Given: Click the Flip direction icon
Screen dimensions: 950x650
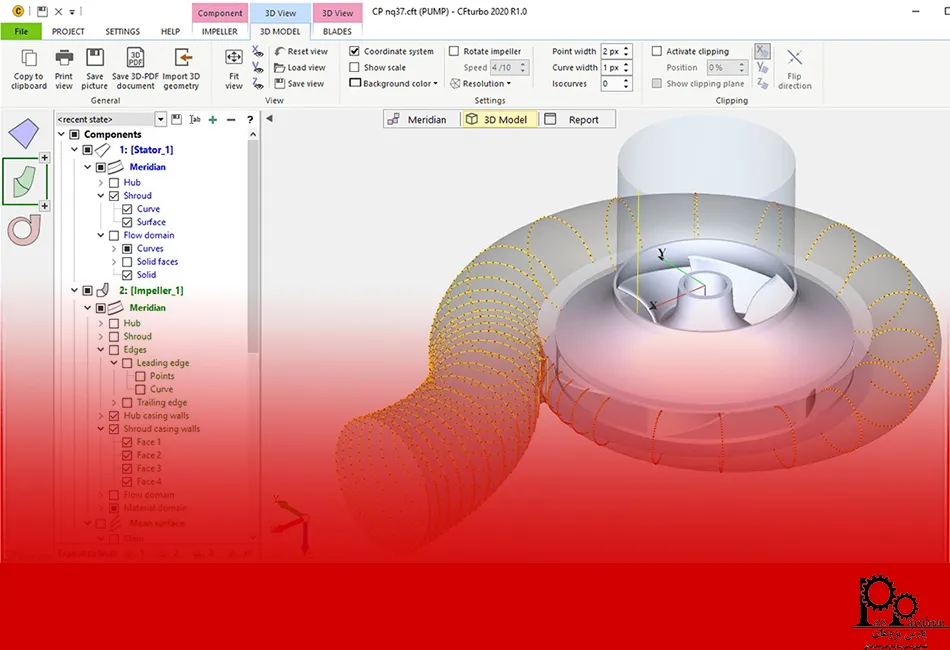Looking at the screenshot, I should (795, 59).
